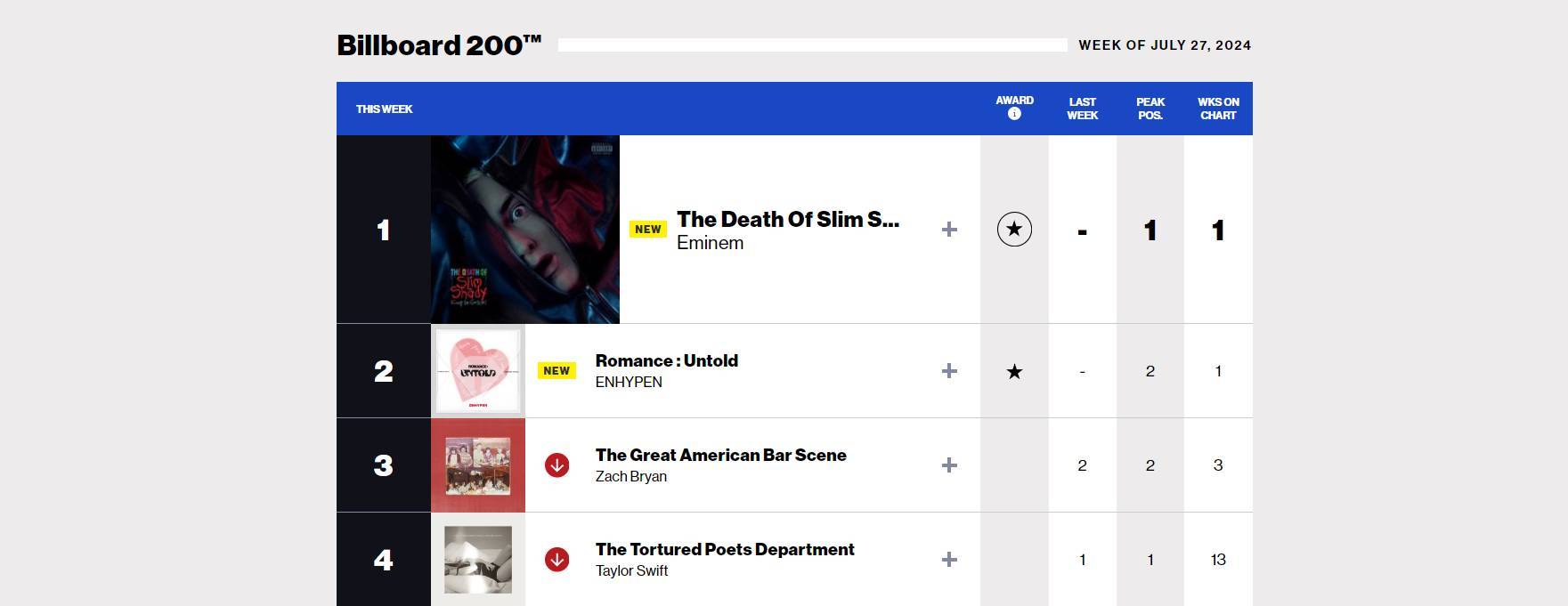Open The Great American Bar Scene cover art
Viewport: 1568px width, 606px height.
pyautogui.click(x=478, y=465)
